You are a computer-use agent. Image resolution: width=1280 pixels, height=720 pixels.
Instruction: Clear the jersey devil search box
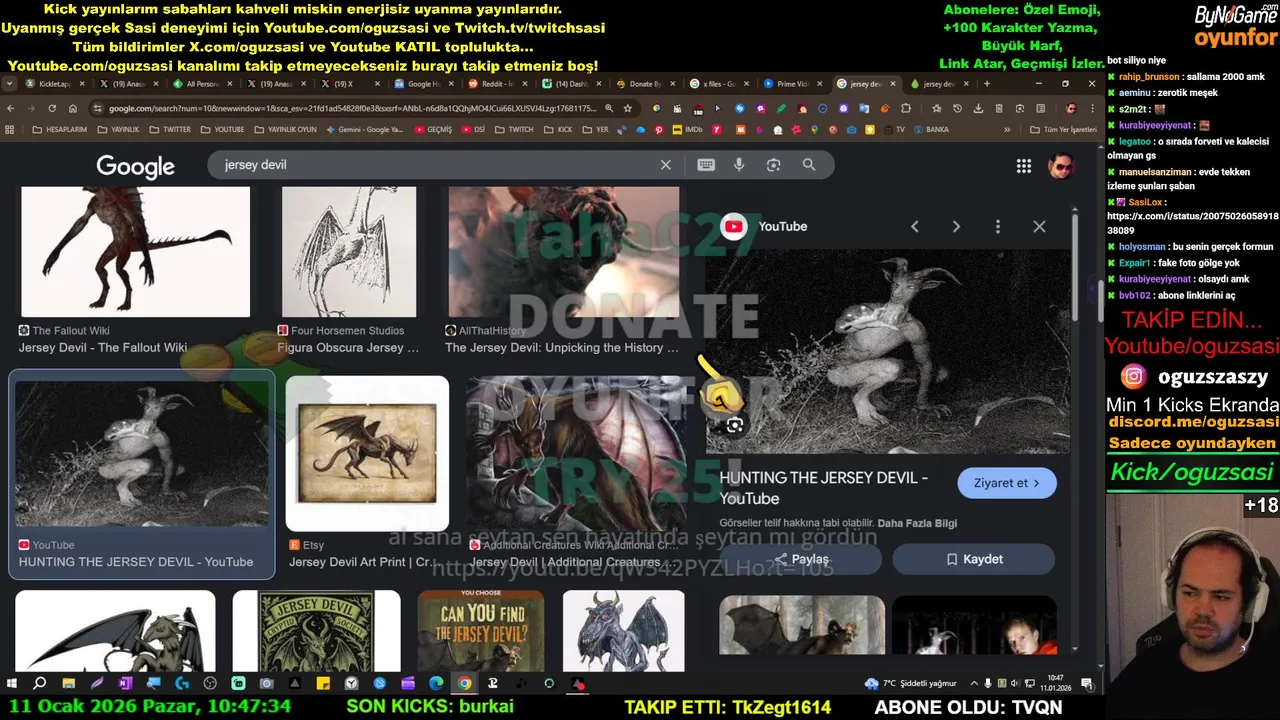666,165
